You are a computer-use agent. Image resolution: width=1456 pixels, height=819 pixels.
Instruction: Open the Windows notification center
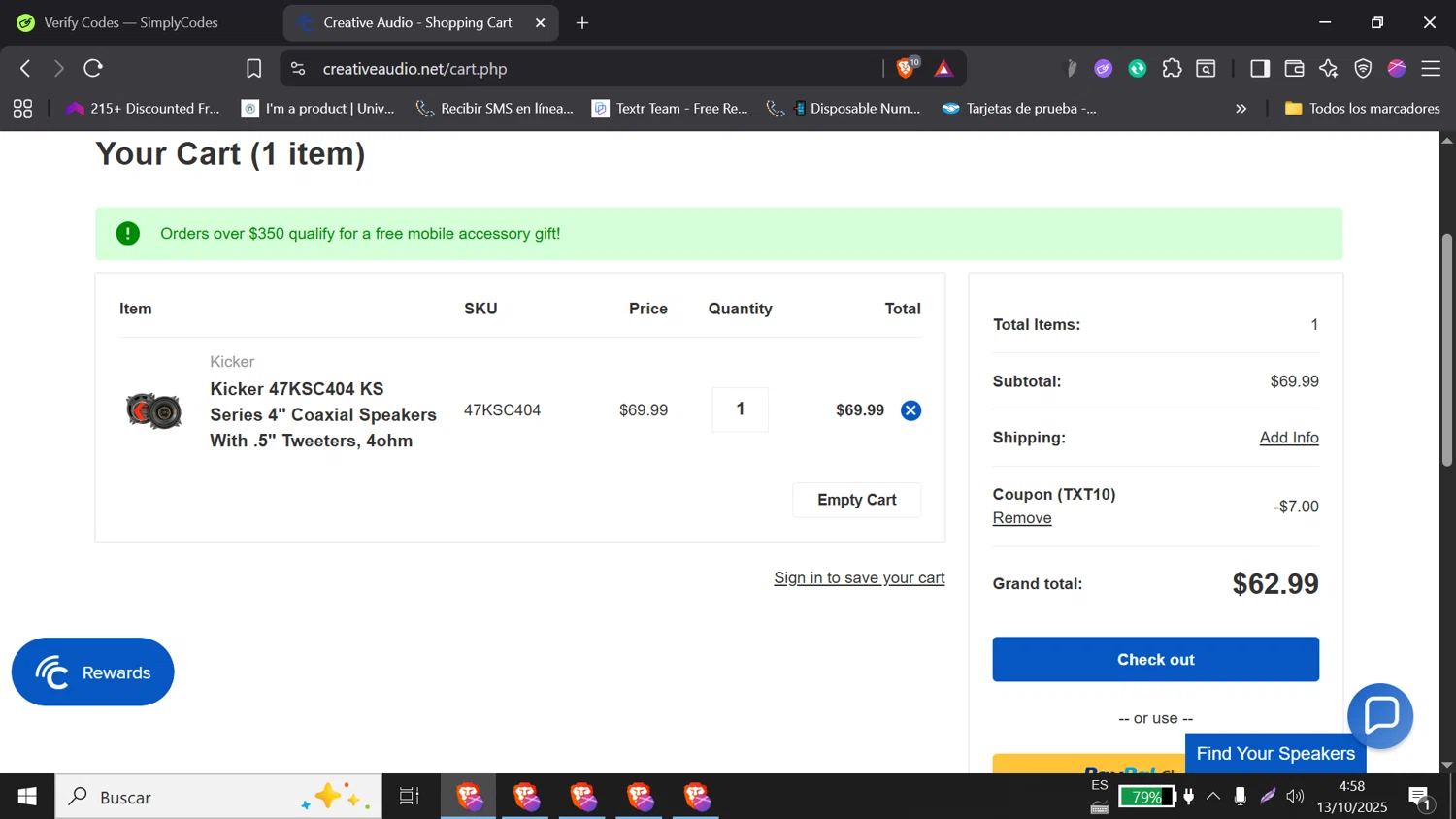click(1419, 798)
